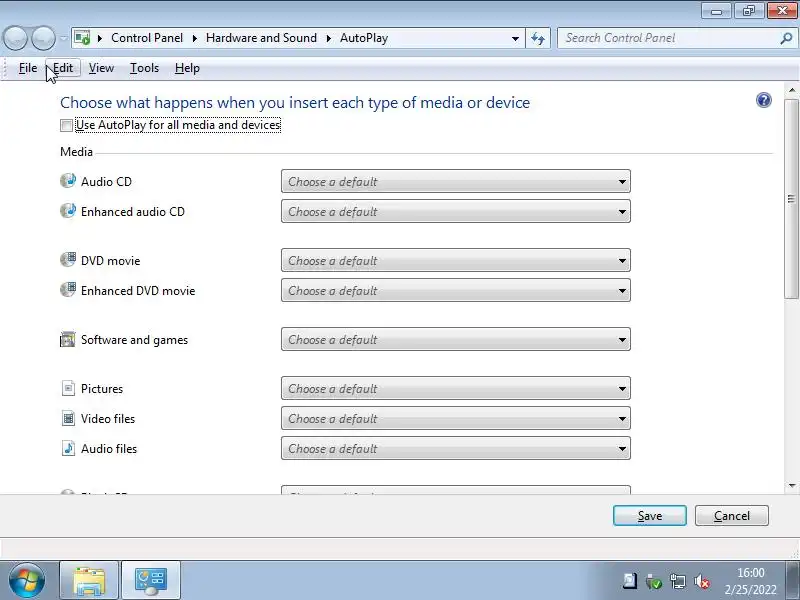
Task: Click the DVD movie icon
Action: pyautogui.click(x=68, y=260)
